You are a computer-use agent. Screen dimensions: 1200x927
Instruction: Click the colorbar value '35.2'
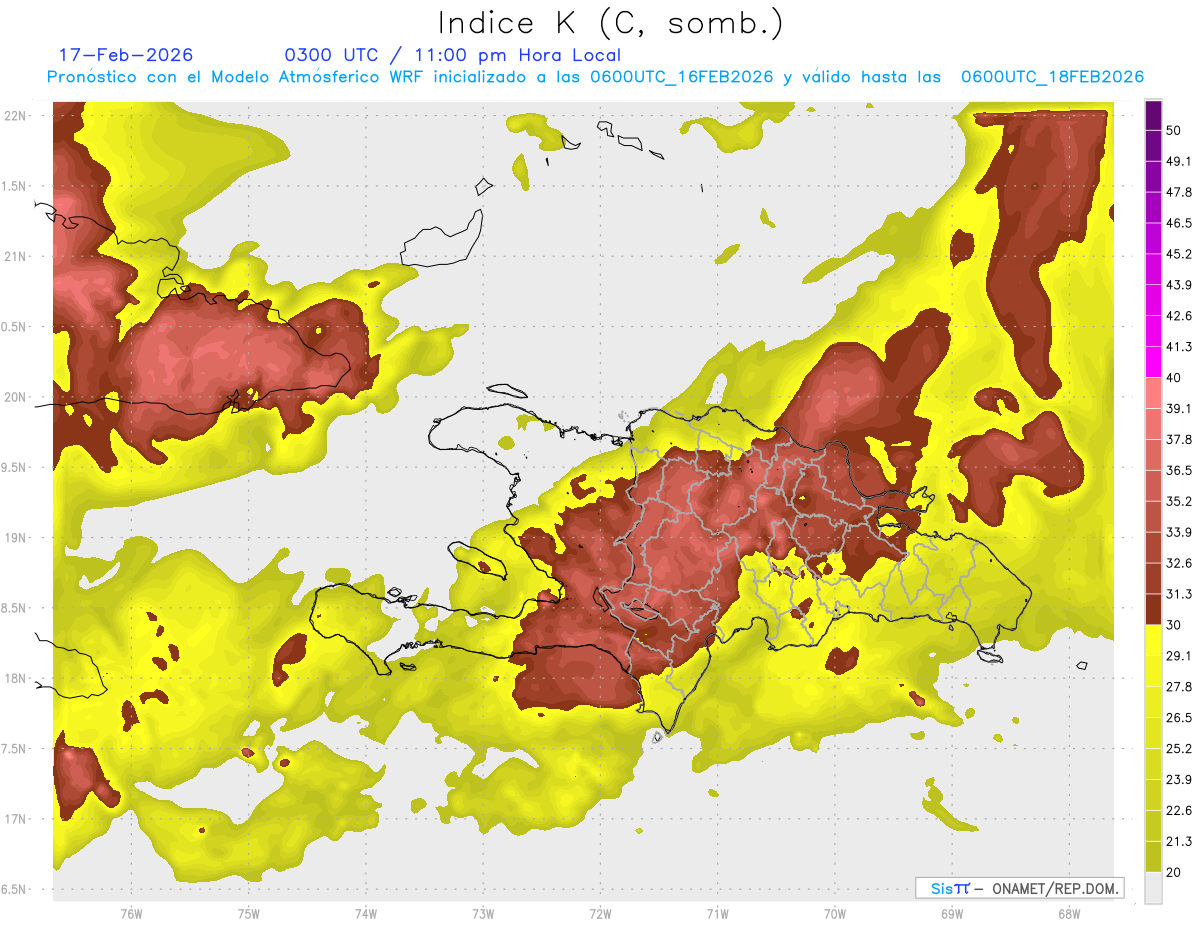click(x=1179, y=501)
